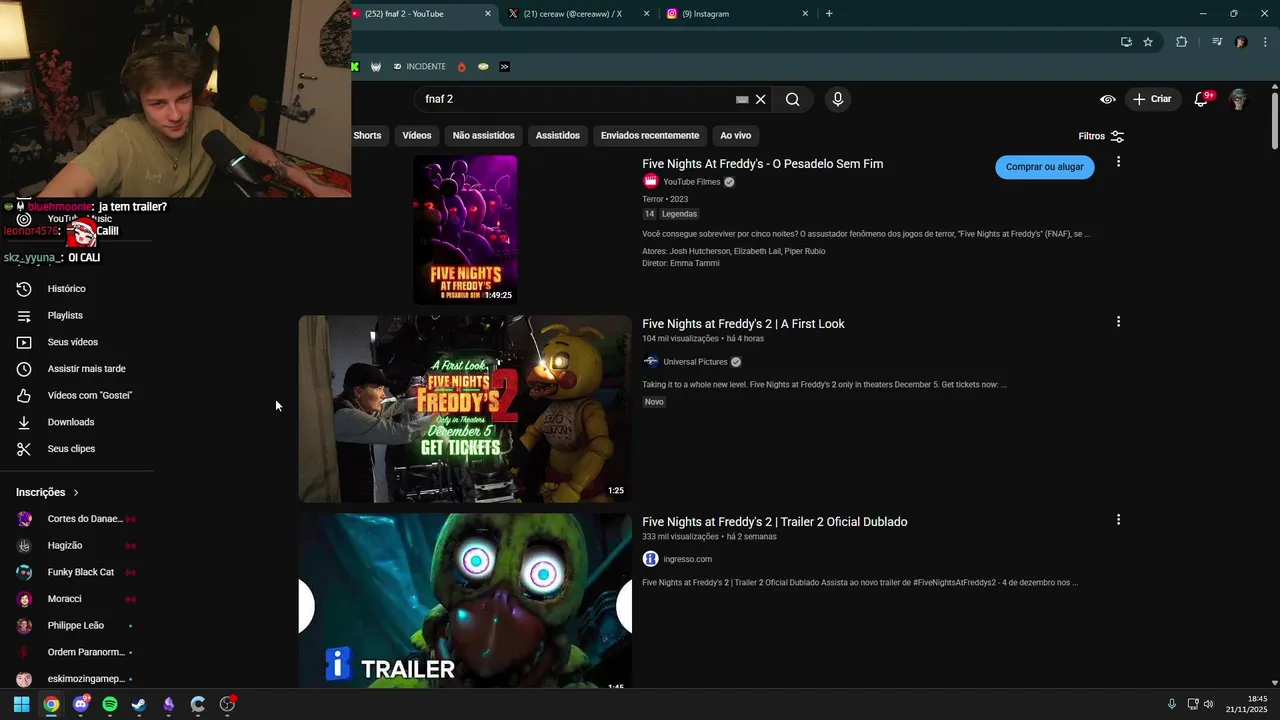Open Steam from the taskbar
The width and height of the screenshot is (1280, 720).
click(x=139, y=704)
